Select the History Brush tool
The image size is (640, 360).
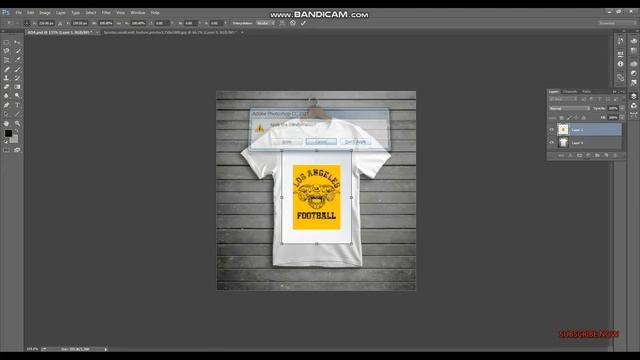(17, 78)
